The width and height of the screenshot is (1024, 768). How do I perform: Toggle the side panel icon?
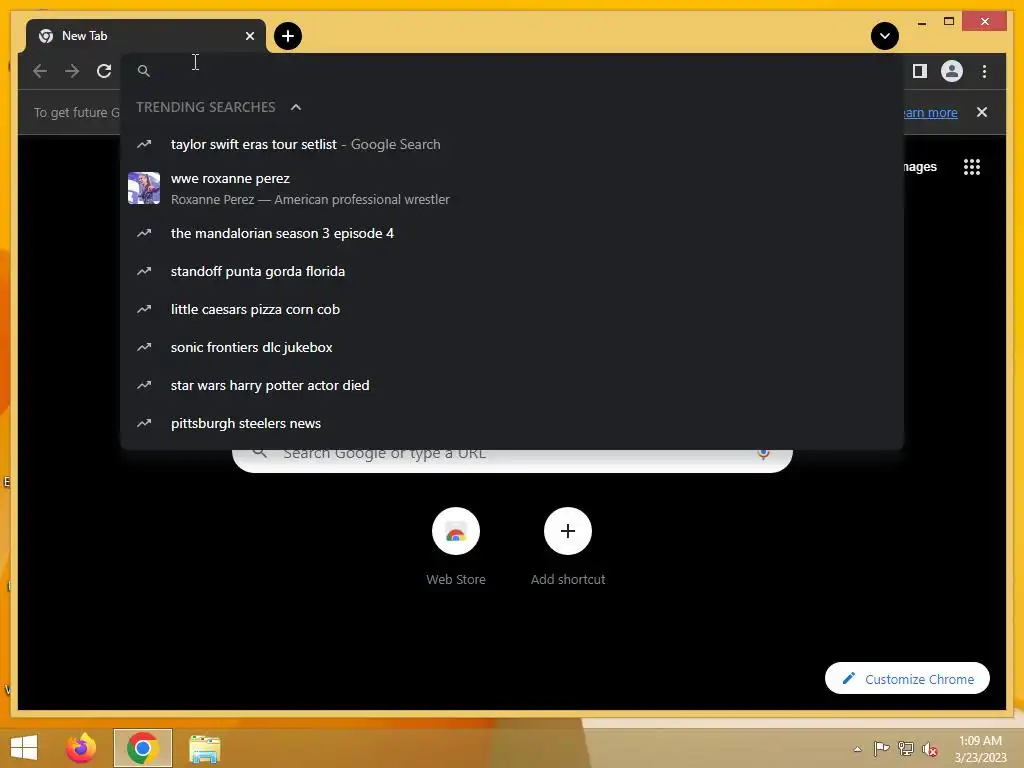(x=920, y=71)
